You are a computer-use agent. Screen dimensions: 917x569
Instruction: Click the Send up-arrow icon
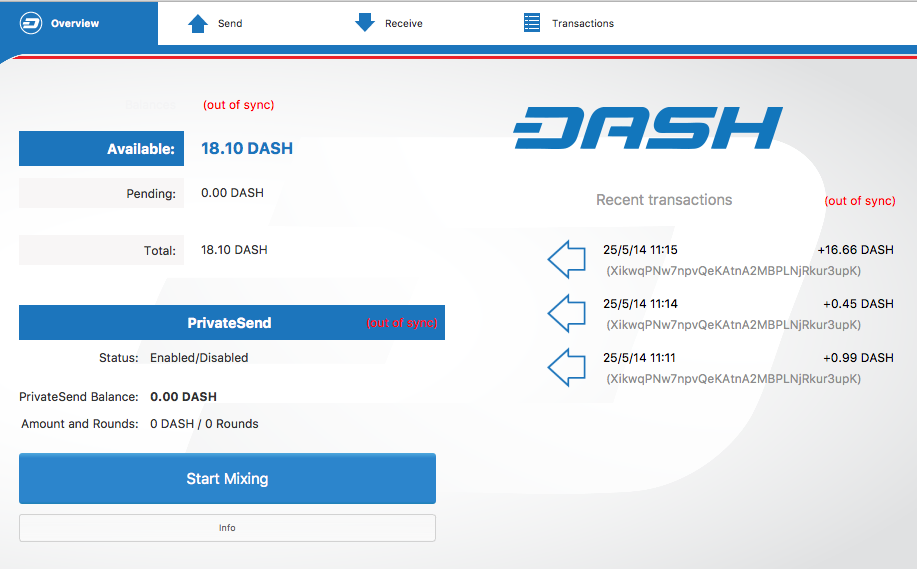tap(198, 23)
